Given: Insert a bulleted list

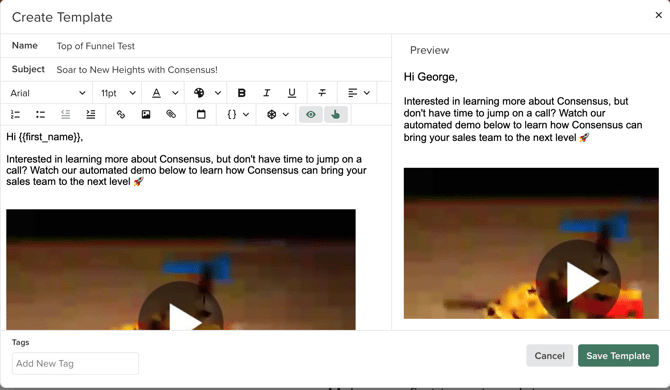Looking at the screenshot, I should point(41,114).
